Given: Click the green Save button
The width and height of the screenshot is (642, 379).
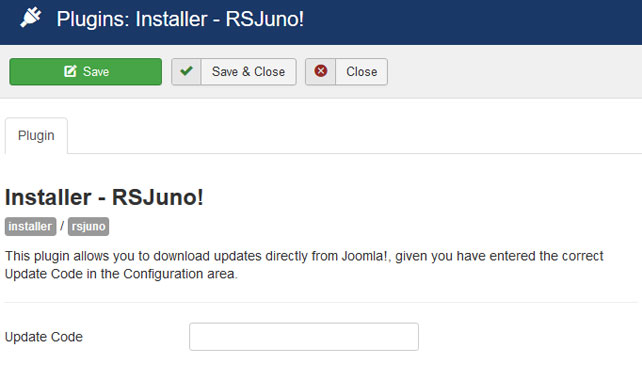Looking at the screenshot, I should tap(86, 72).
